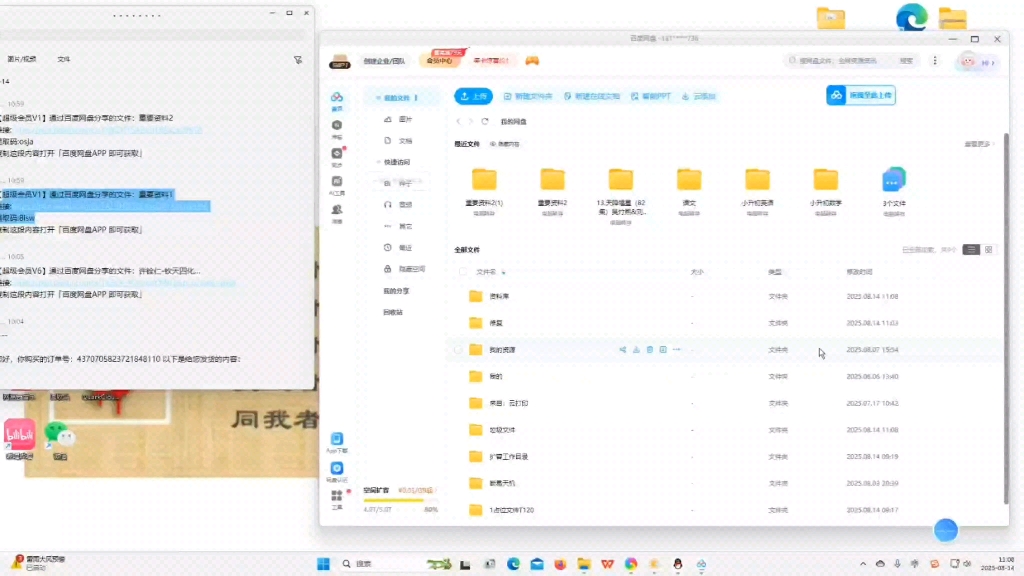This screenshot has width=1024, height=576.
Task: Click the download icon on the hovered folder row
Action: [x=636, y=349]
